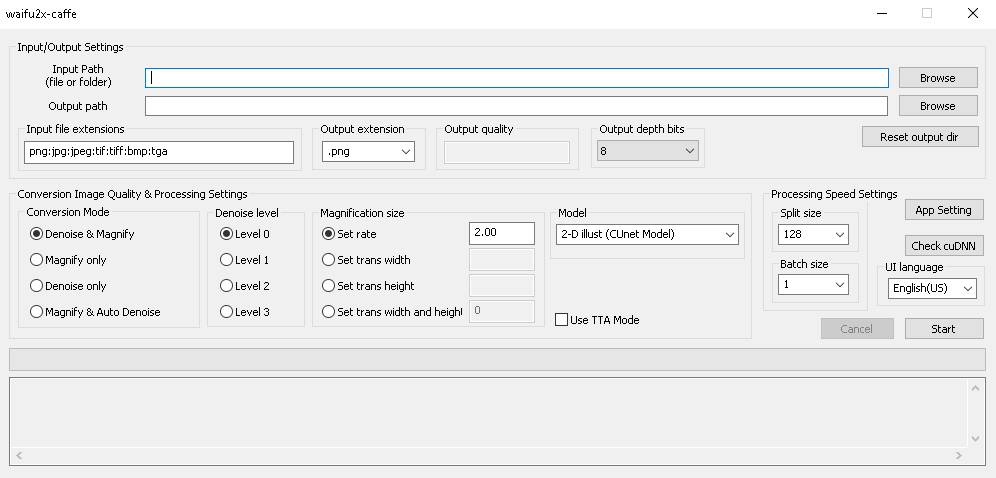Screen dimensions: 996x478
Task: Edit the Input file extensions field
Action: (159, 152)
